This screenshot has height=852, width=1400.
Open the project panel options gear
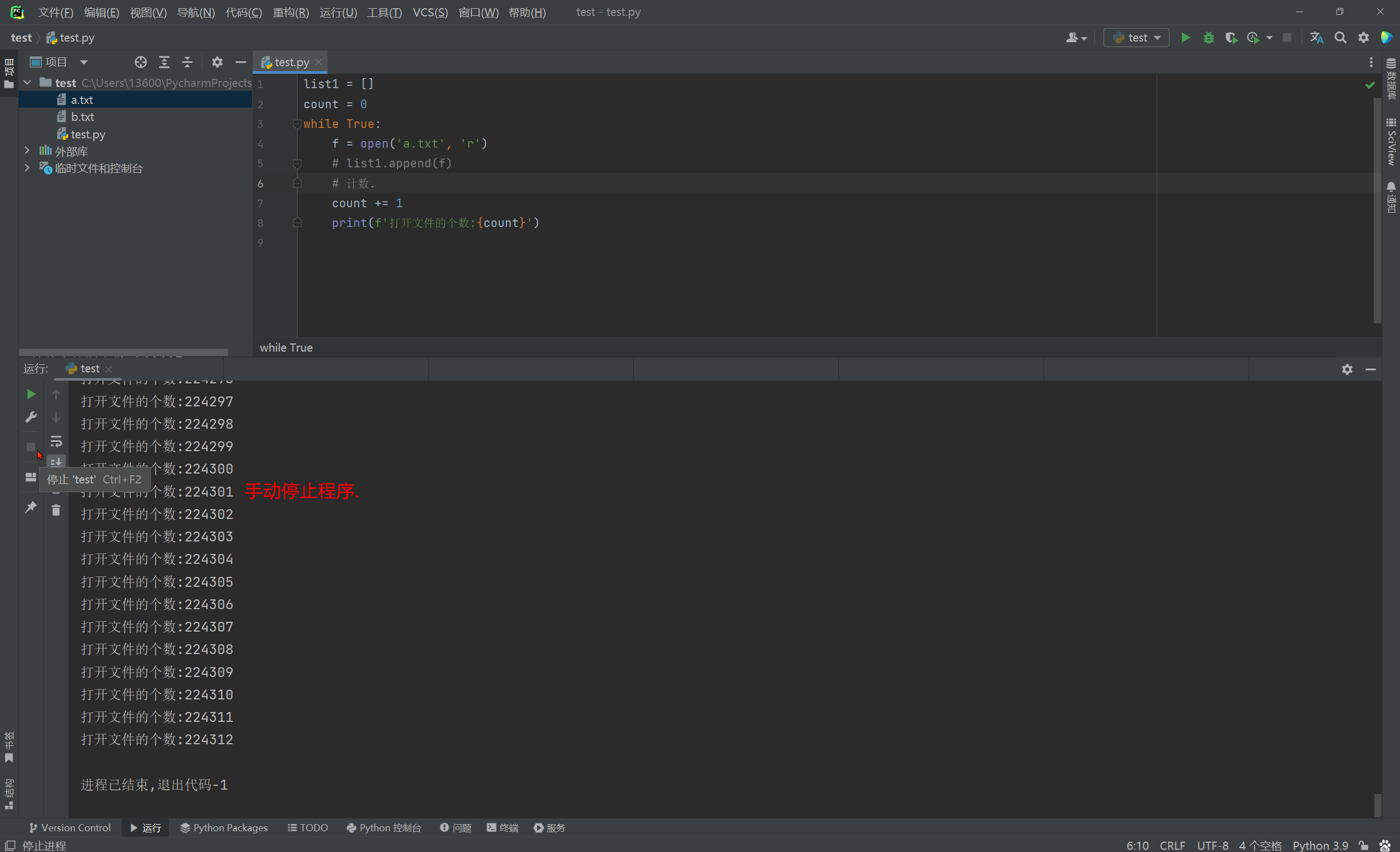point(217,62)
